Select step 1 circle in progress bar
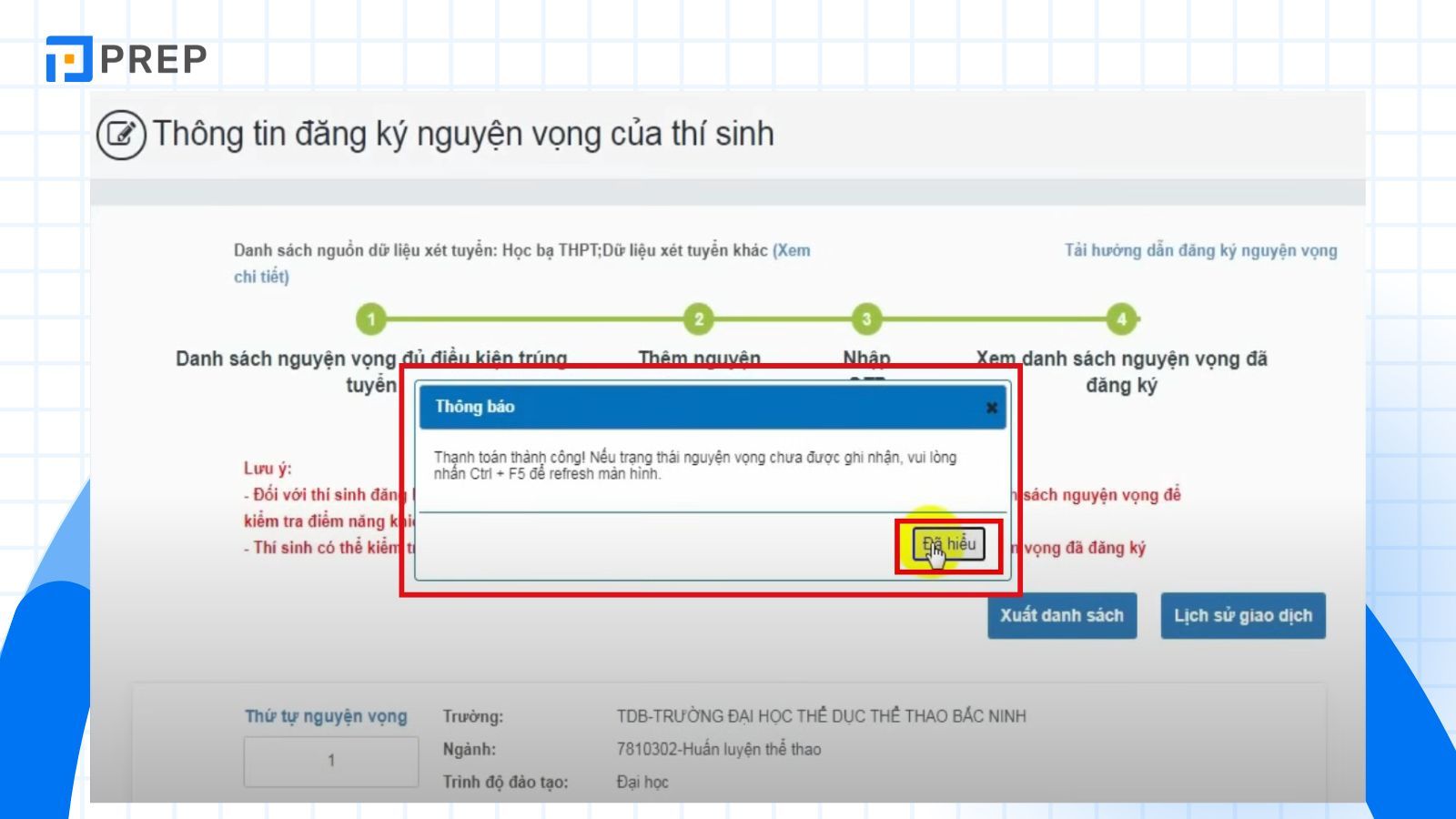Screen dimensions: 1456x819 (371, 319)
